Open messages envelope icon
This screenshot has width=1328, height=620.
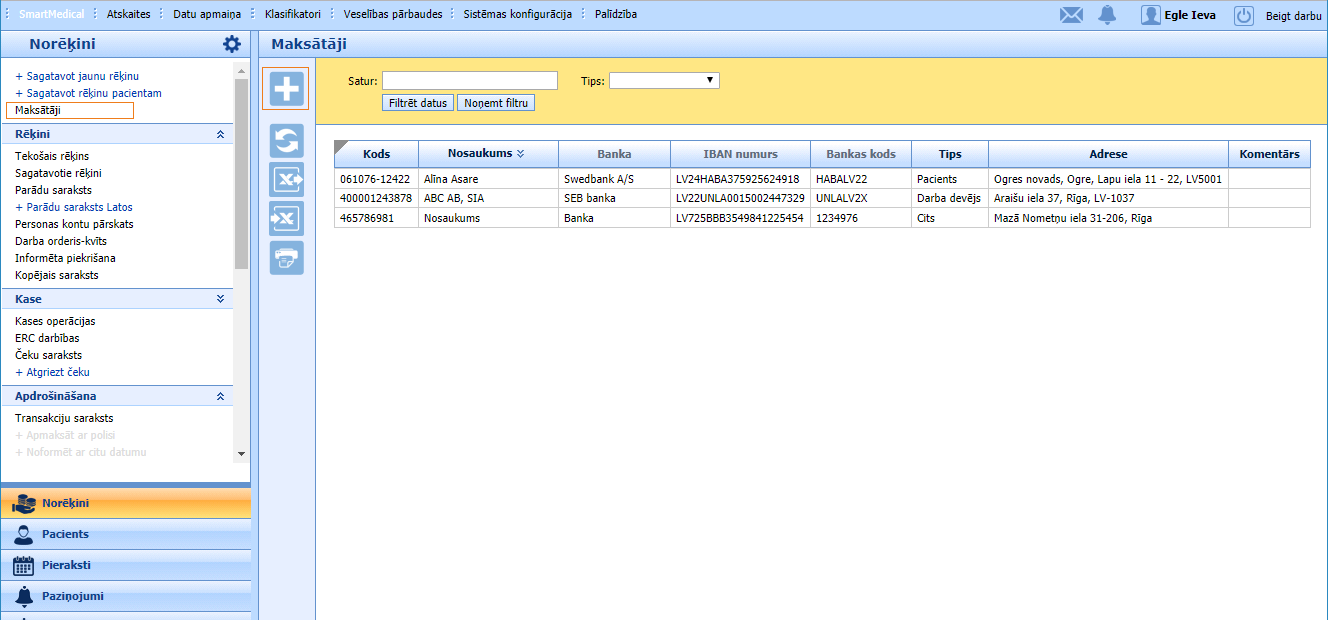[1071, 15]
